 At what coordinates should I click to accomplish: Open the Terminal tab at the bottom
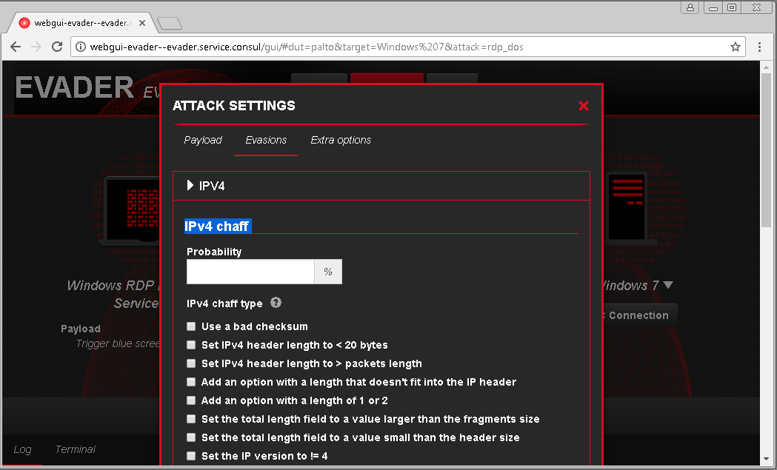[x=75, y=449]
